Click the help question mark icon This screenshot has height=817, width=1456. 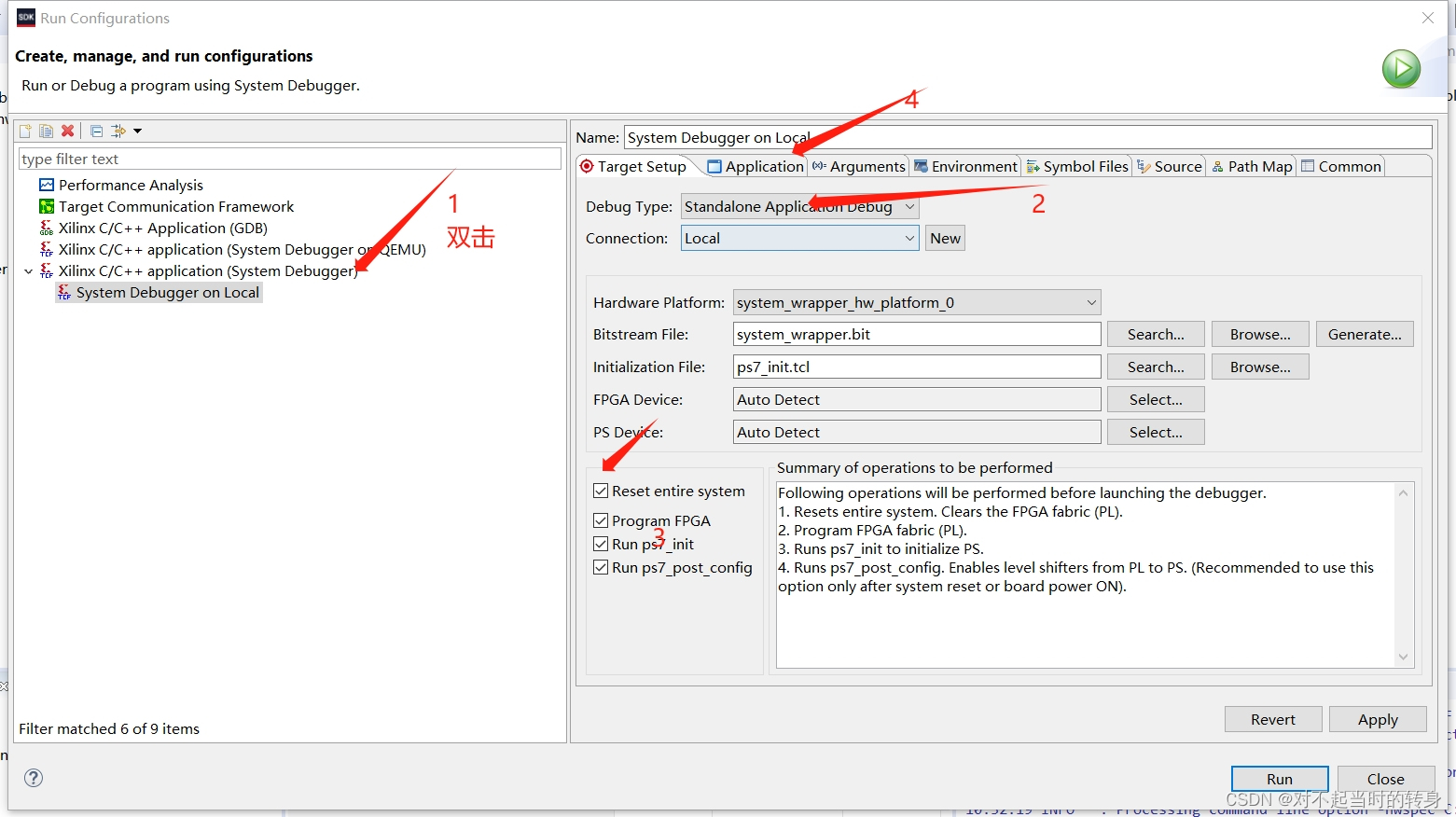coord(34,778)
